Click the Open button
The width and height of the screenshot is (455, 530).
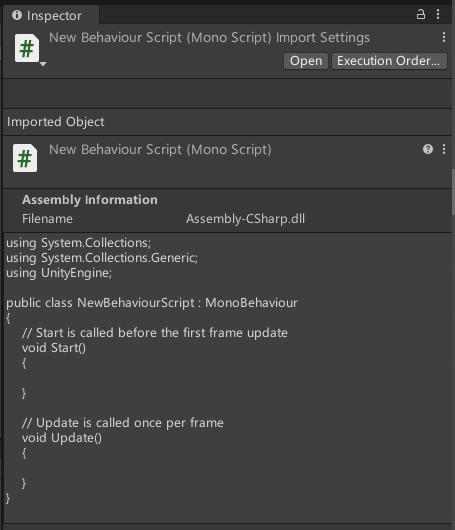pos(306,61)
